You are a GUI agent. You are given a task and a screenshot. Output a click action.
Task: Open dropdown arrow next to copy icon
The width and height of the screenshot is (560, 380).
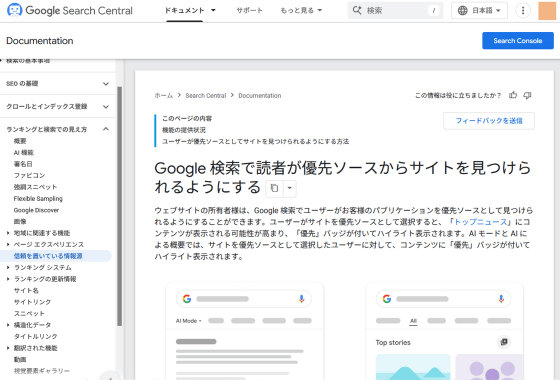(x=290, y=188)
